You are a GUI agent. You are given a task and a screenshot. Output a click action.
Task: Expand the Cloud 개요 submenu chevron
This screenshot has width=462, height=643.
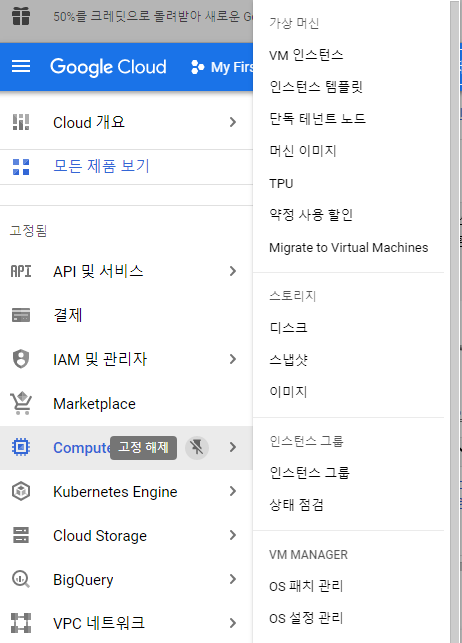(233, 122)
